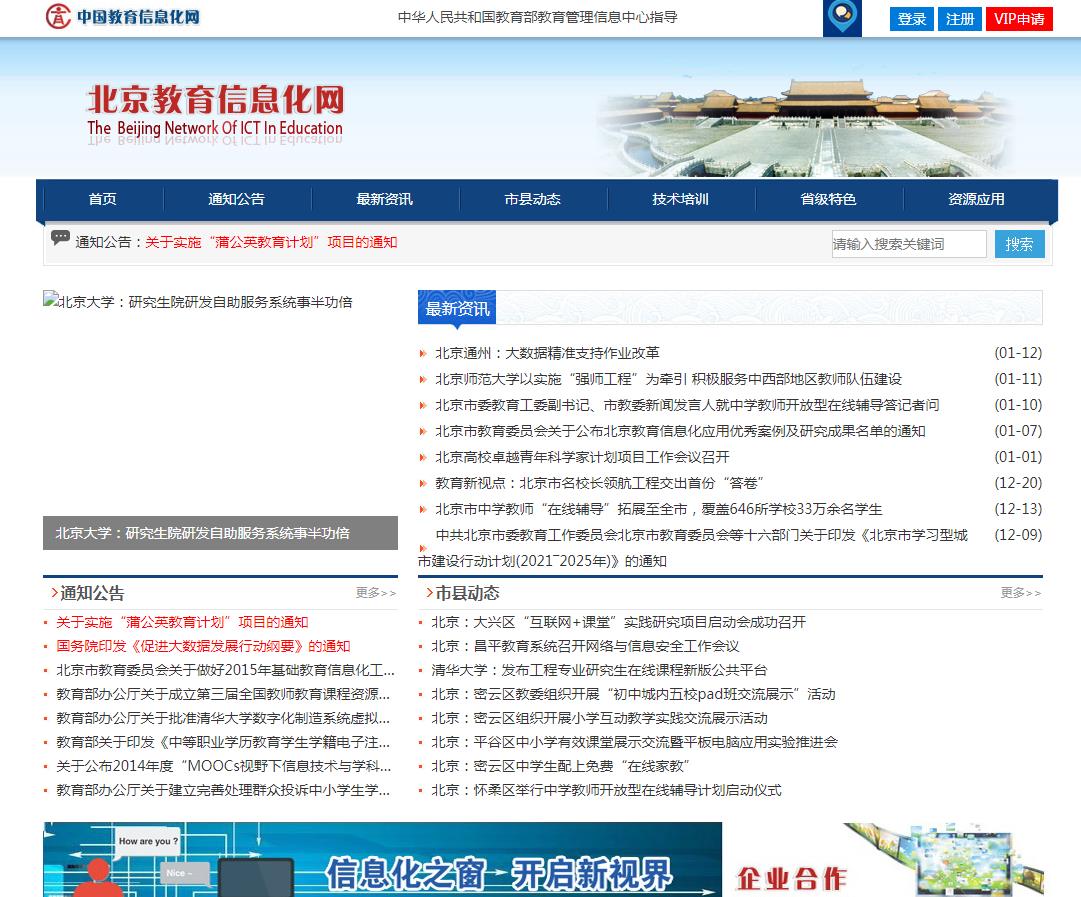Open news on 市教委新闻发言人 在线辅导答记者问

tap(687, 405)
